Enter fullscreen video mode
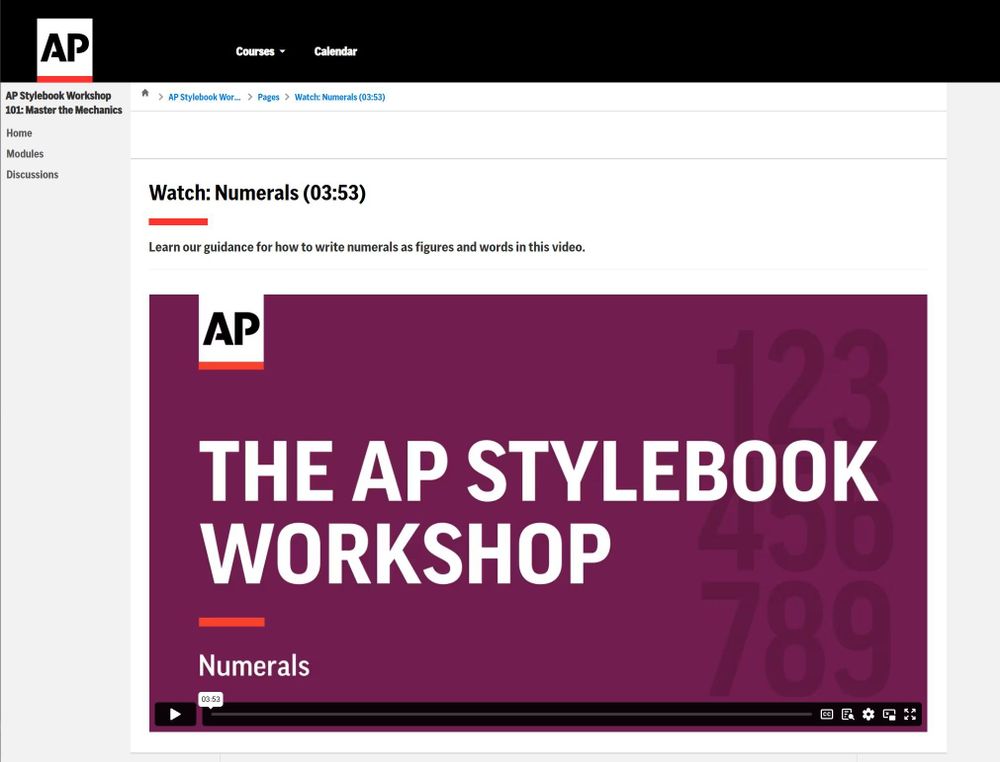 (x=910, y=714)
